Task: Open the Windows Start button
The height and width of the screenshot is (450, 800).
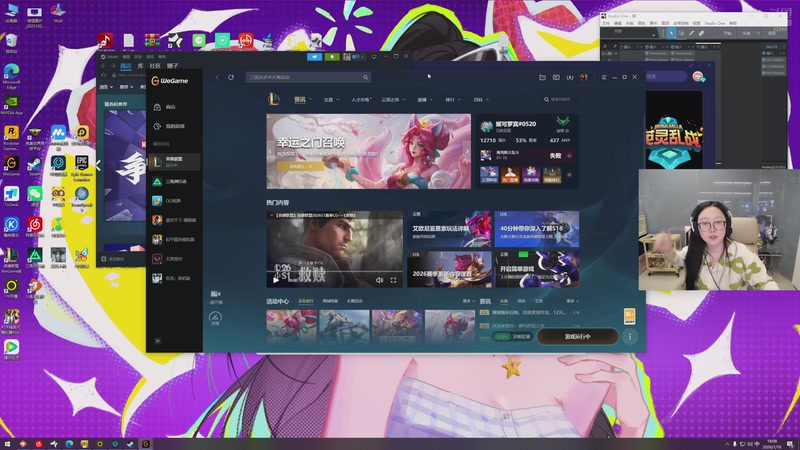Action: tap(7, 444)
